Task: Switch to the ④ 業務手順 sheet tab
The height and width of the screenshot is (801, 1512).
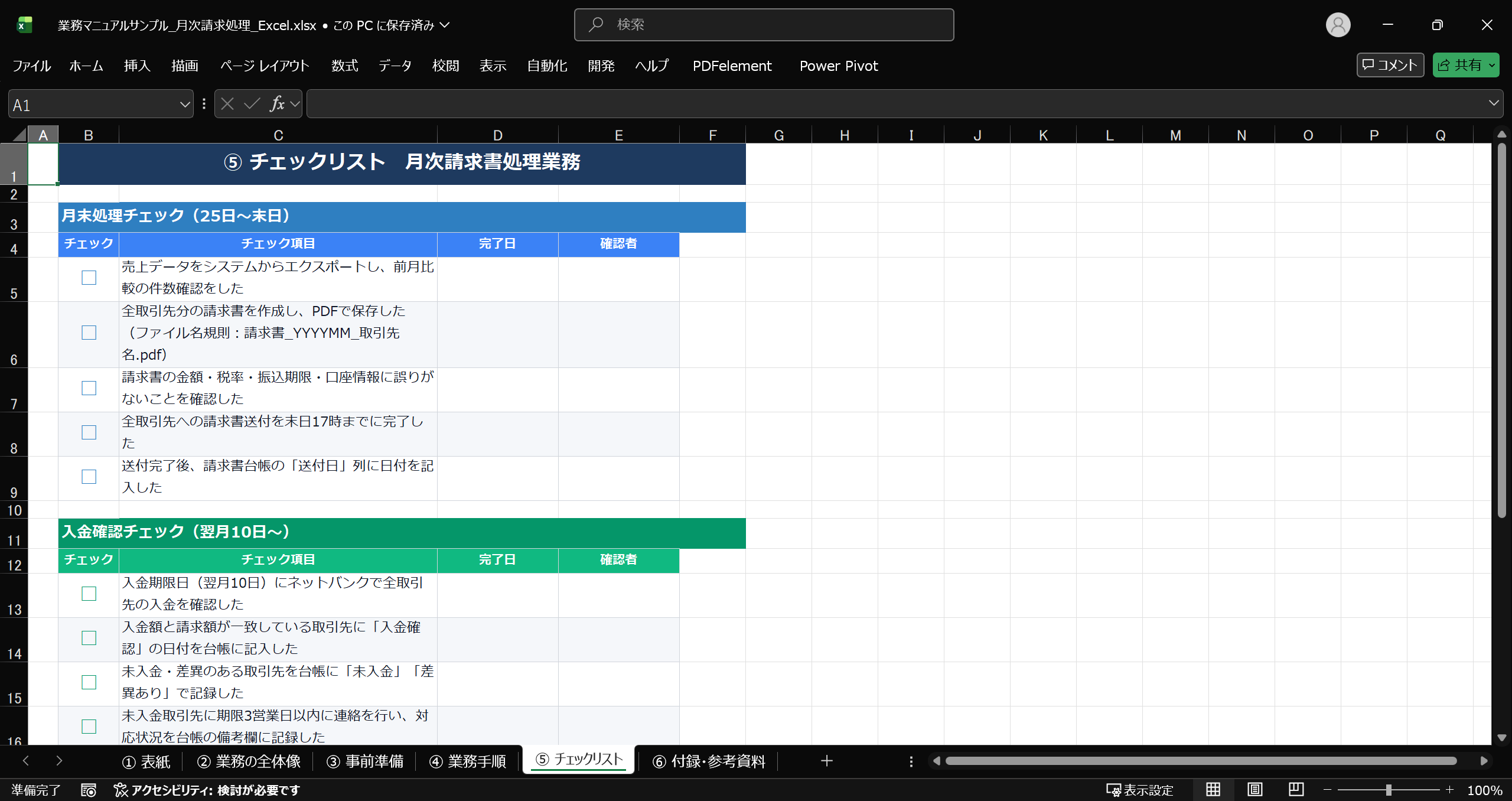Action: pos(467,761)
